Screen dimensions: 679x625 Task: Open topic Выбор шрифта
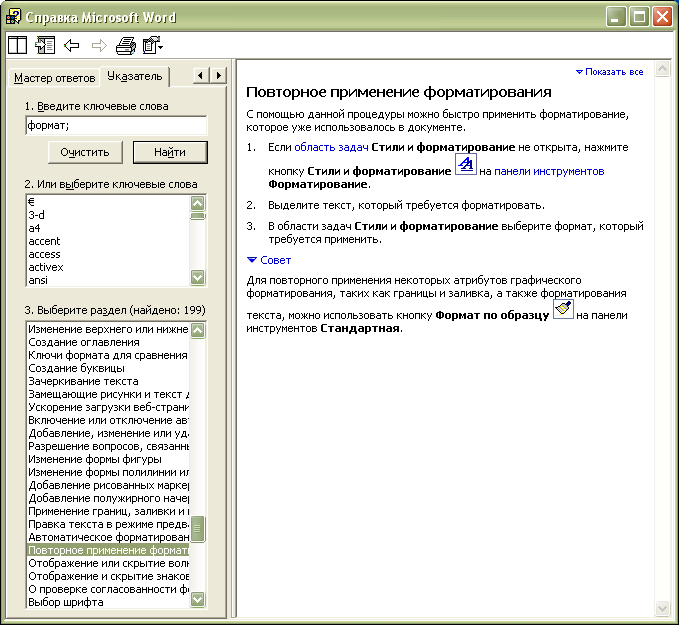108,602
